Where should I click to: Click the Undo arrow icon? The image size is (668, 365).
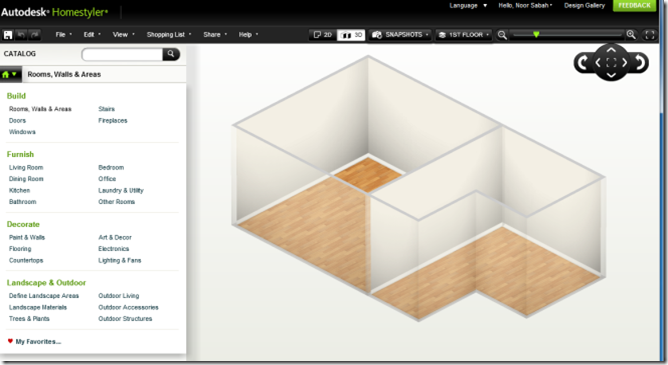(x=20, y=35)
